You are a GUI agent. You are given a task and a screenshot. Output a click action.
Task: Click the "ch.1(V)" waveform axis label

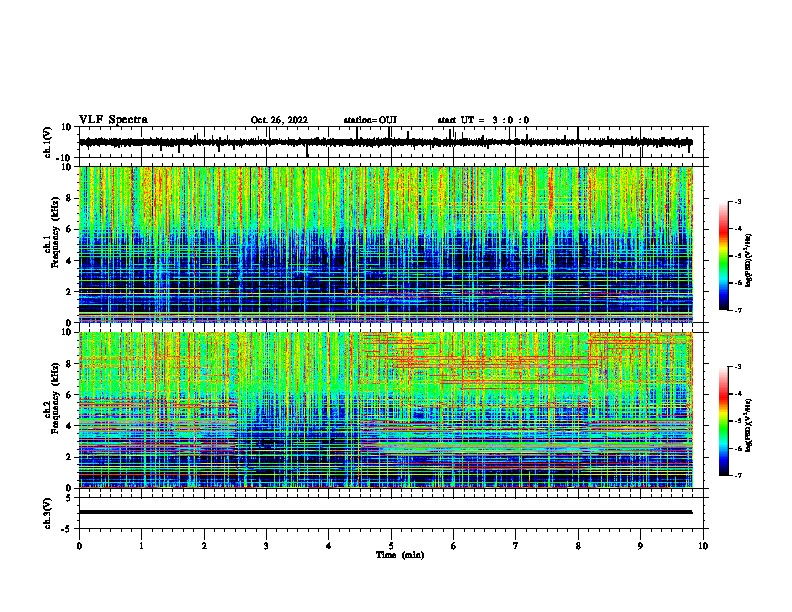[48, 142]
